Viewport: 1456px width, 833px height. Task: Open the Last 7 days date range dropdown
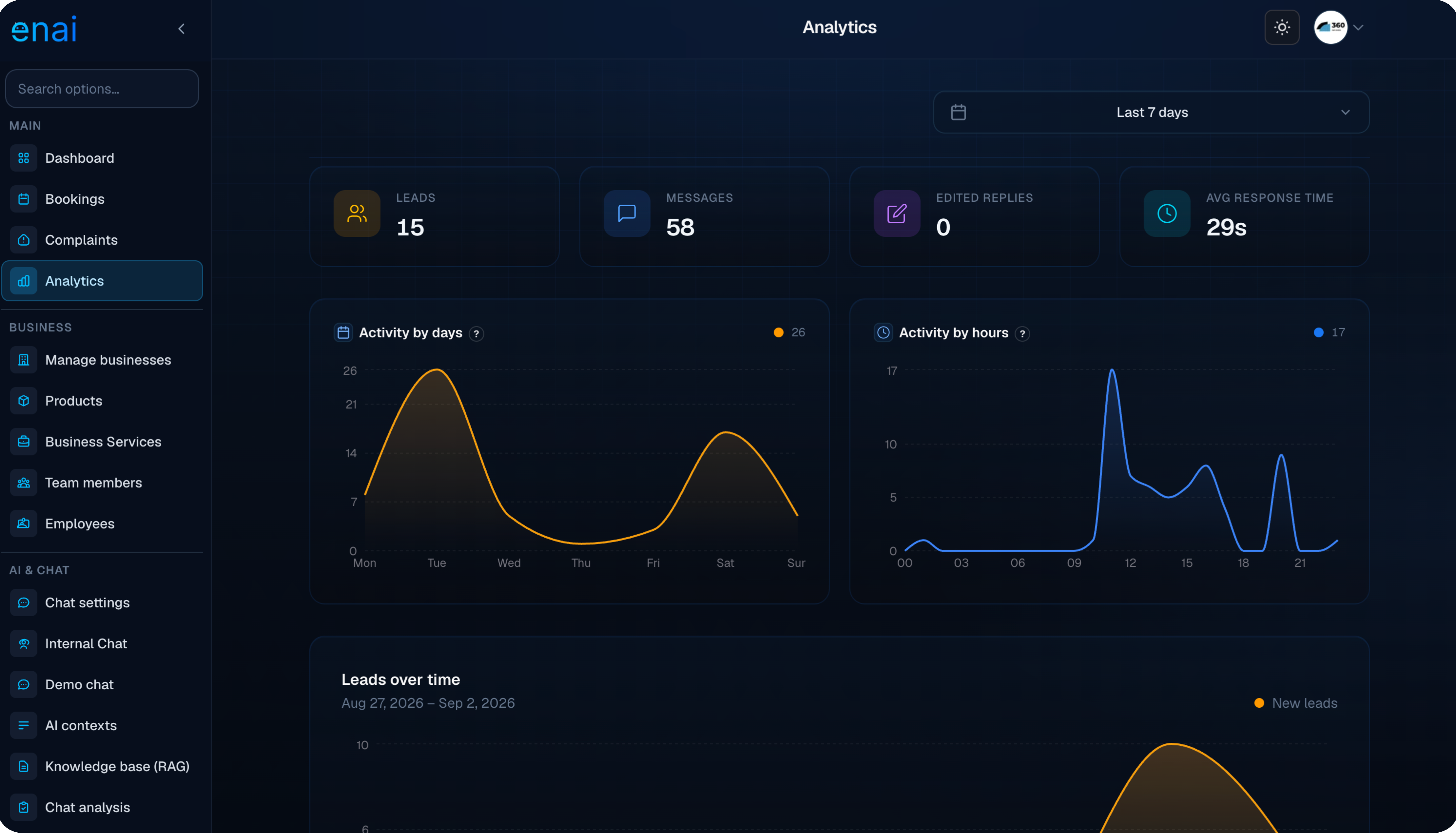pyautogui.click(x=1151, y=112)
